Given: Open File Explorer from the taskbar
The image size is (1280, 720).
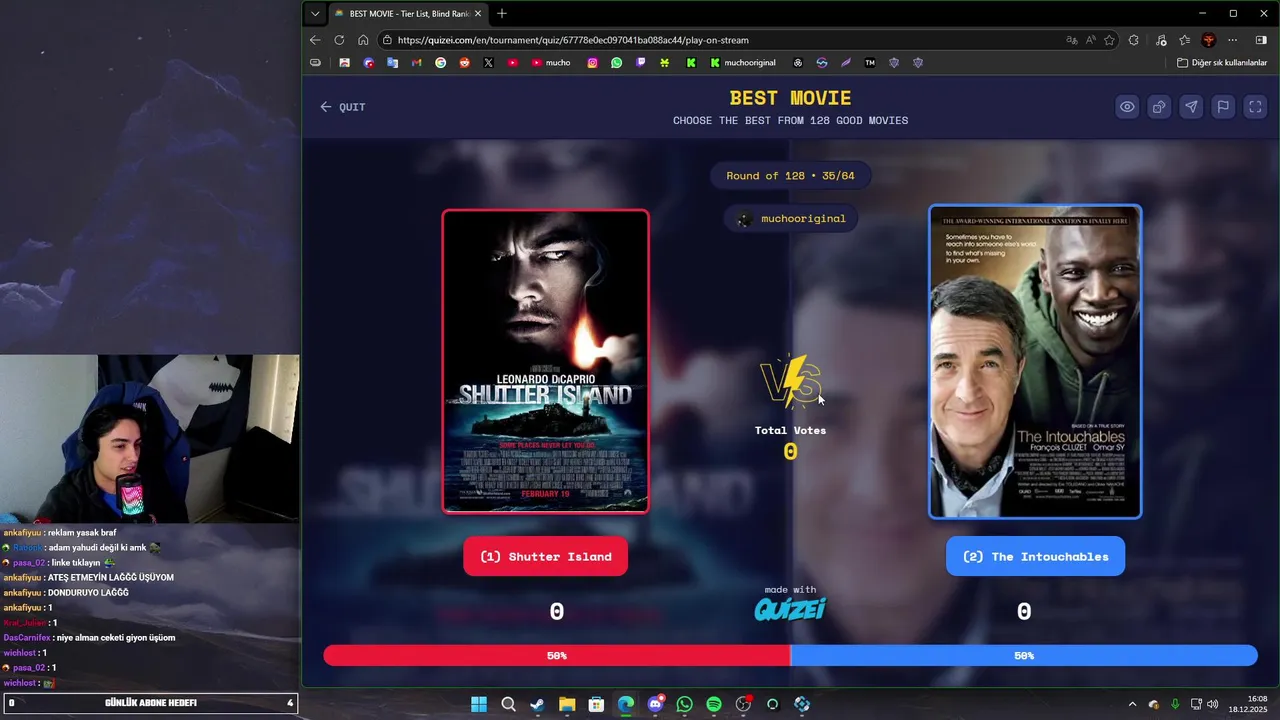Looking at the screenshot, I should coord(567,704).
